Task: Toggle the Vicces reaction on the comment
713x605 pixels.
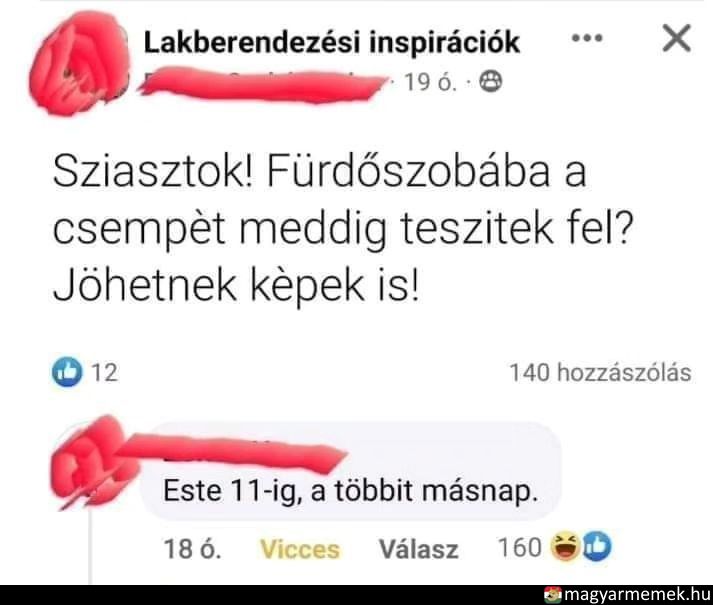Action: coord(300,550)
